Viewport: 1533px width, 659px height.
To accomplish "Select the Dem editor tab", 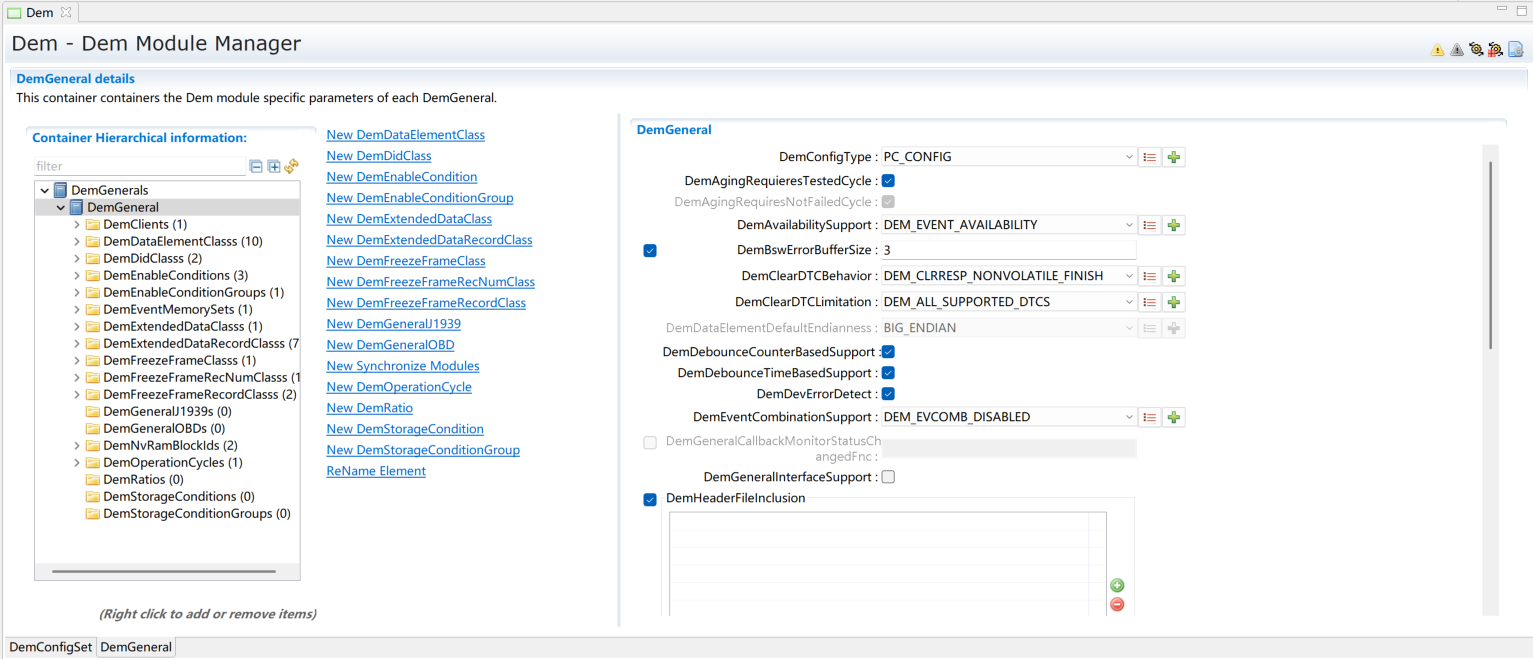I will click(x=39, y=12).
